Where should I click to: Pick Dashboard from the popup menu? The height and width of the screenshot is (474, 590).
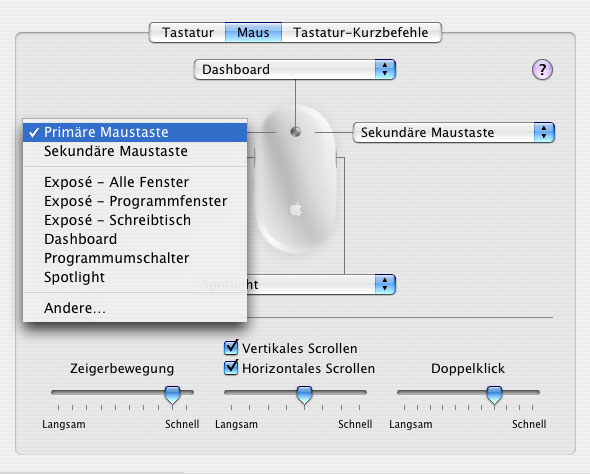click(x=135, y=239)
